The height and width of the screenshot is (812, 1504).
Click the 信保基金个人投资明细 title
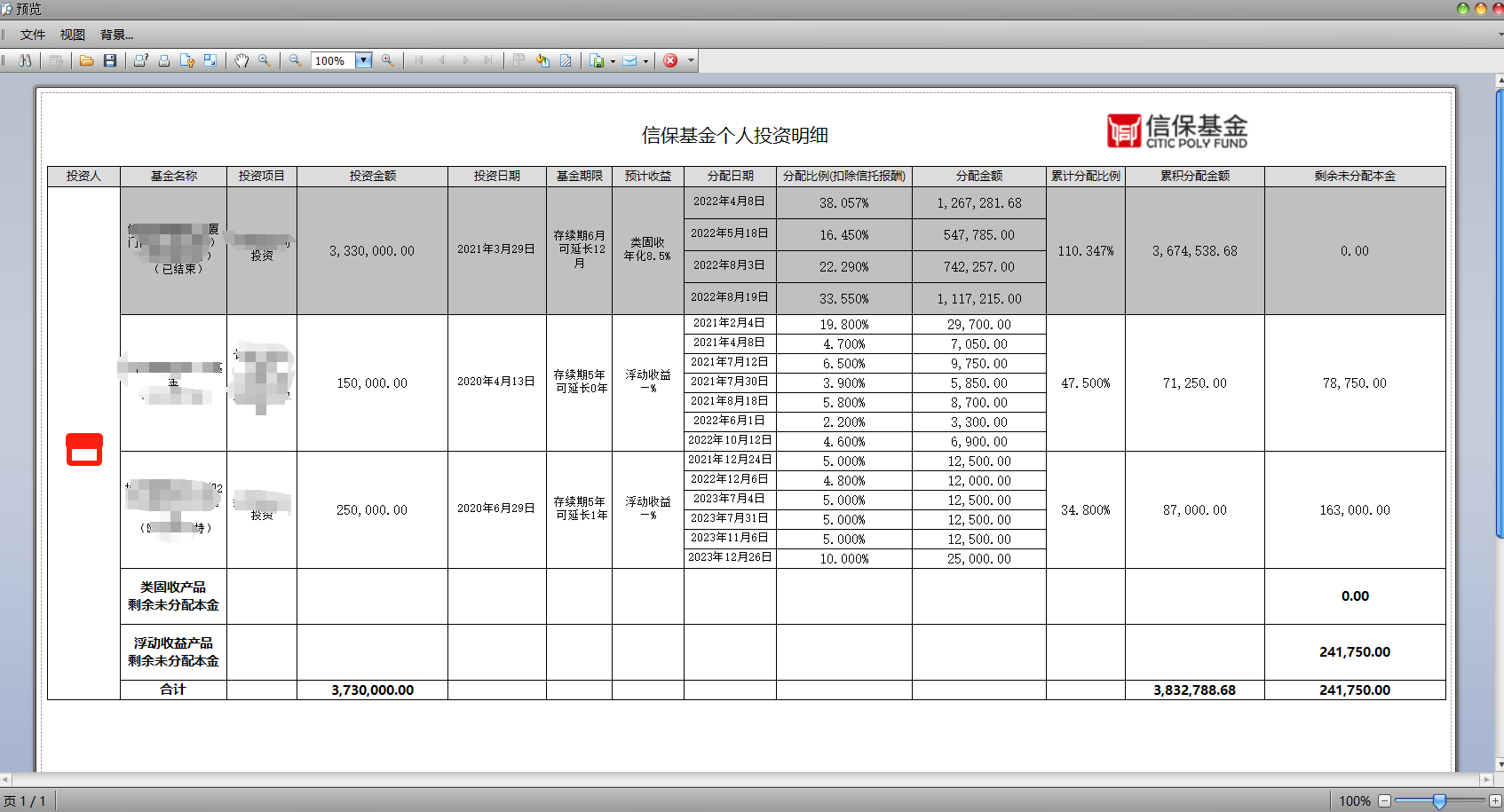click(735, 135)
